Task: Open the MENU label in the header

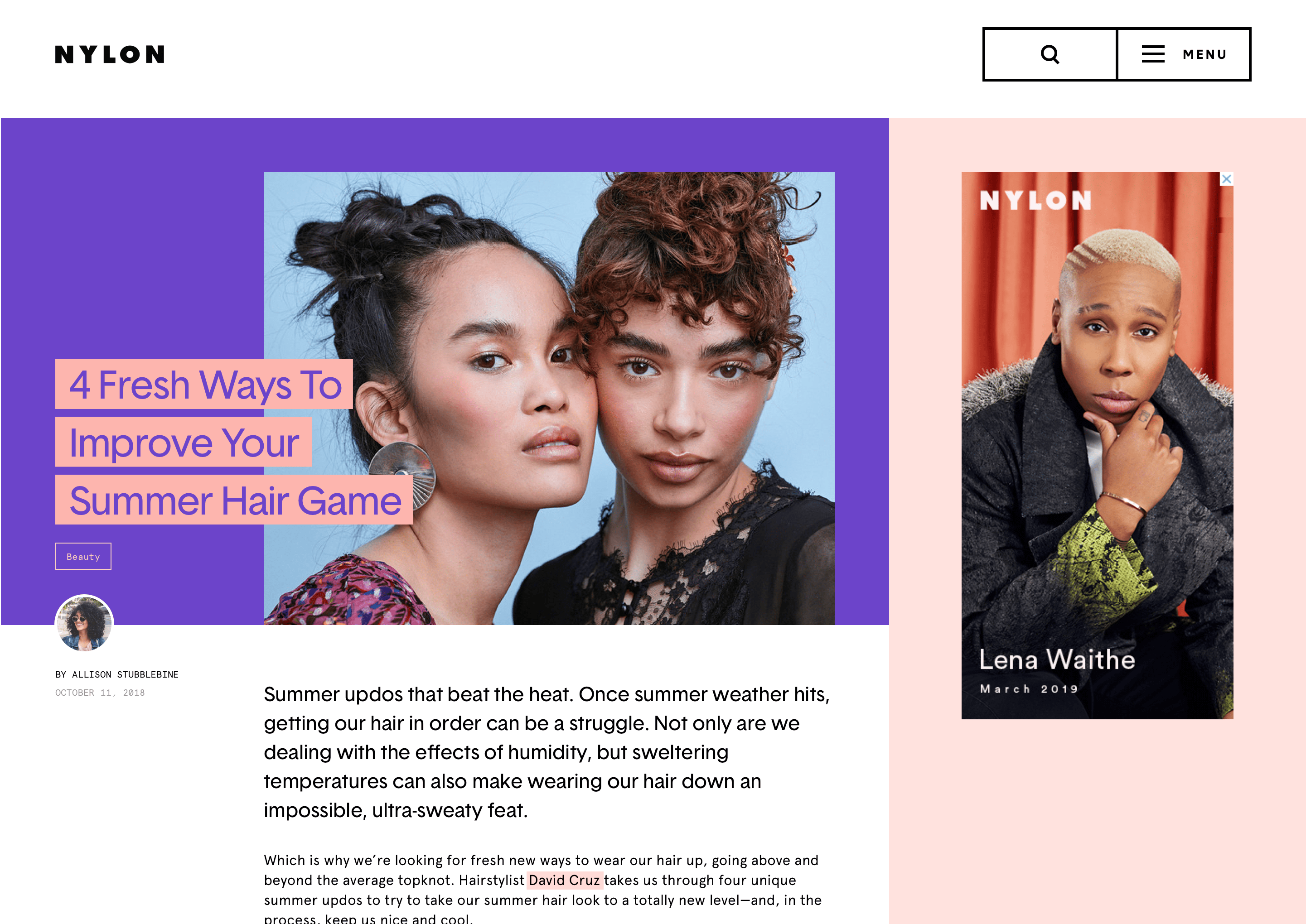Action: click(x=1204, y=55)
